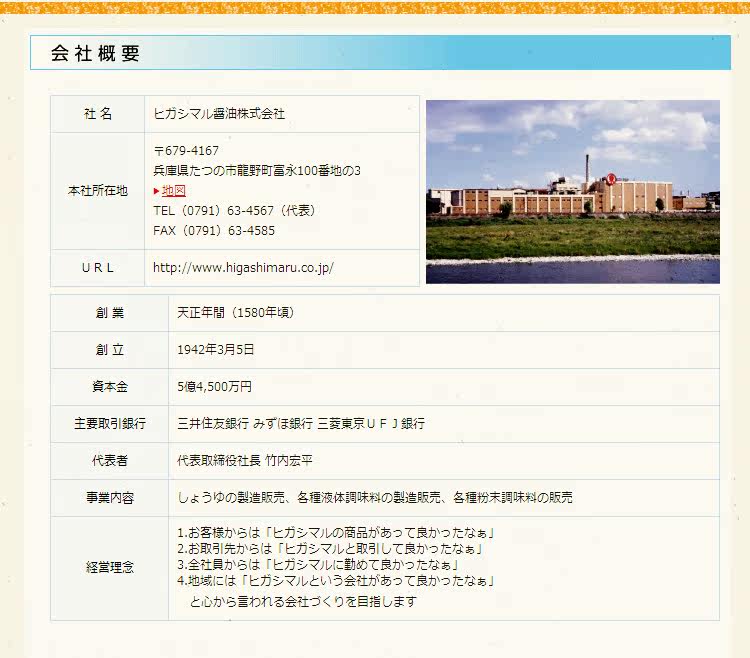The width and height of the screenshot is (750, 658).
Task: Click the 主要取引銀行 row label
Action: pyautogui.click(x=110, y=424)
